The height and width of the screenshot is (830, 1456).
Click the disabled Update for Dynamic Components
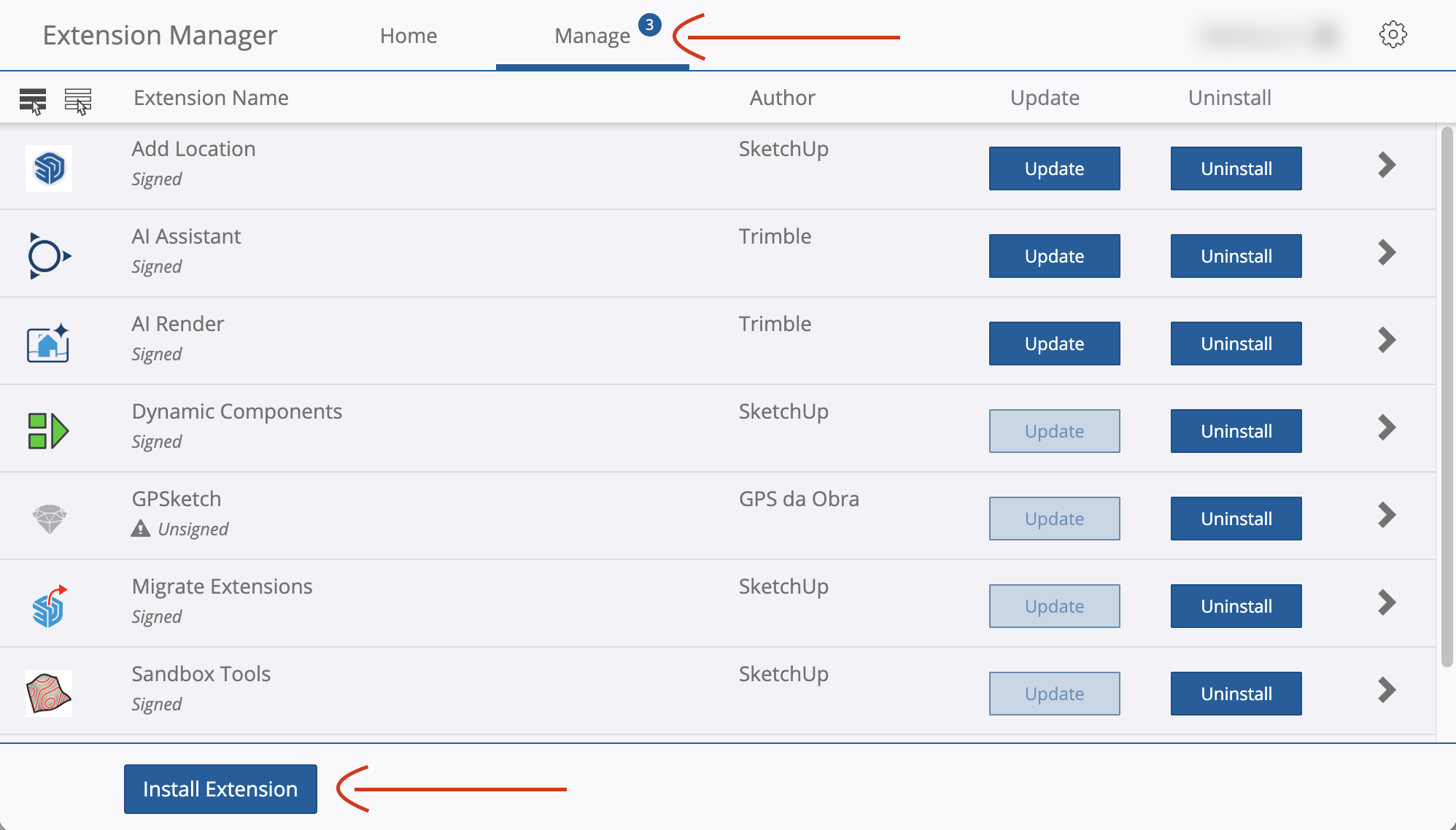point(1054,431)
